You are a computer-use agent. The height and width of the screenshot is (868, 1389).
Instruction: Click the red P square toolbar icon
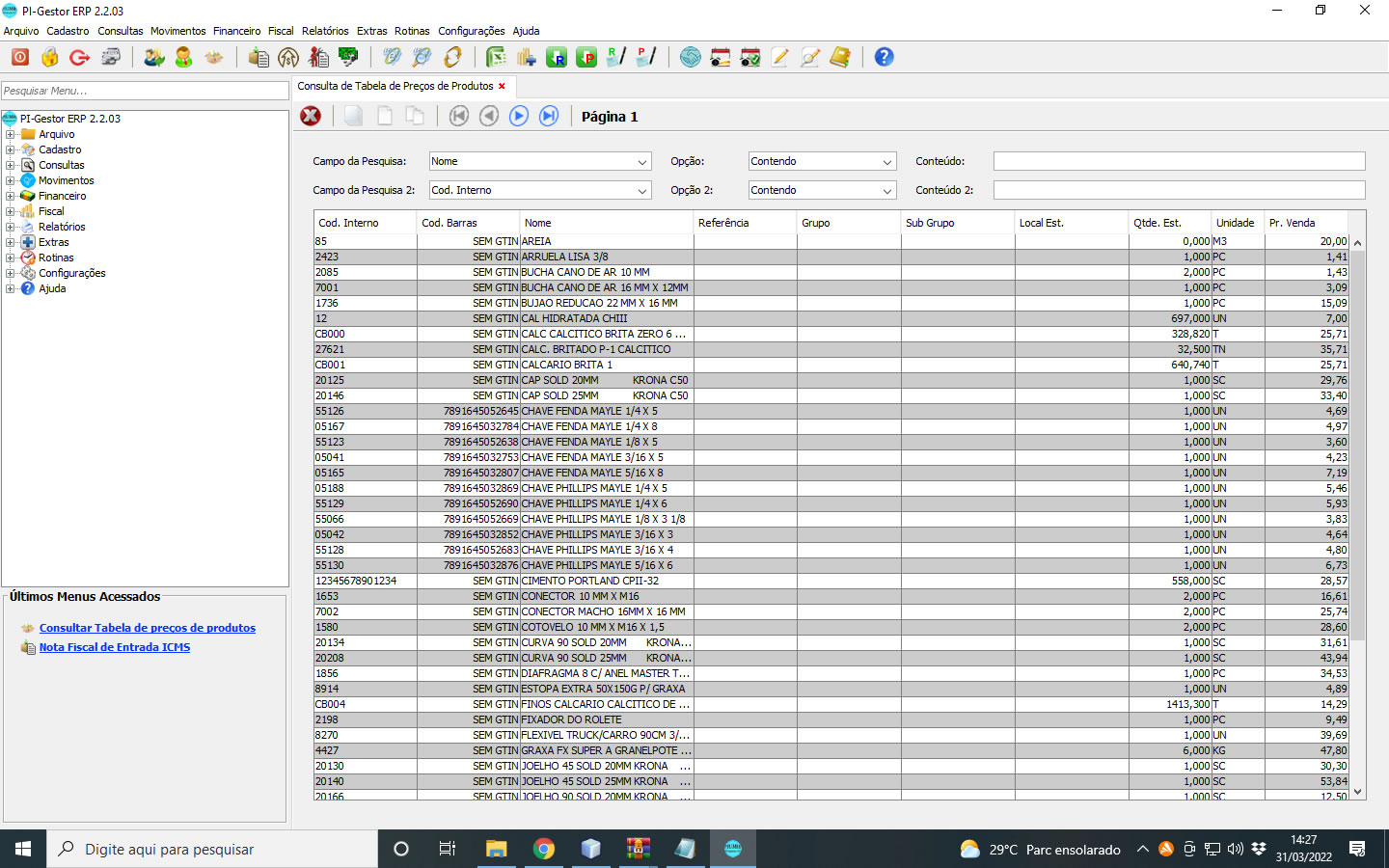click(586, 57)
